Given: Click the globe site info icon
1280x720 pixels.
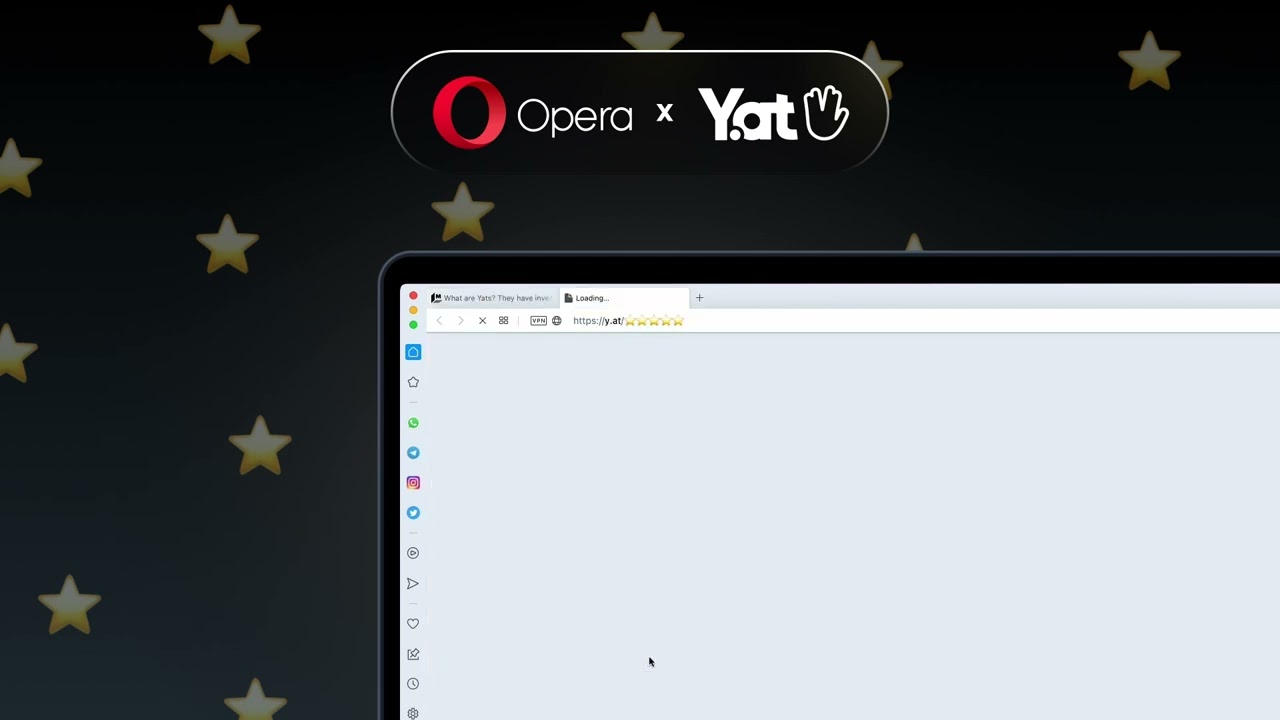Looking at the screenshot, I should [x=557, y=321].
